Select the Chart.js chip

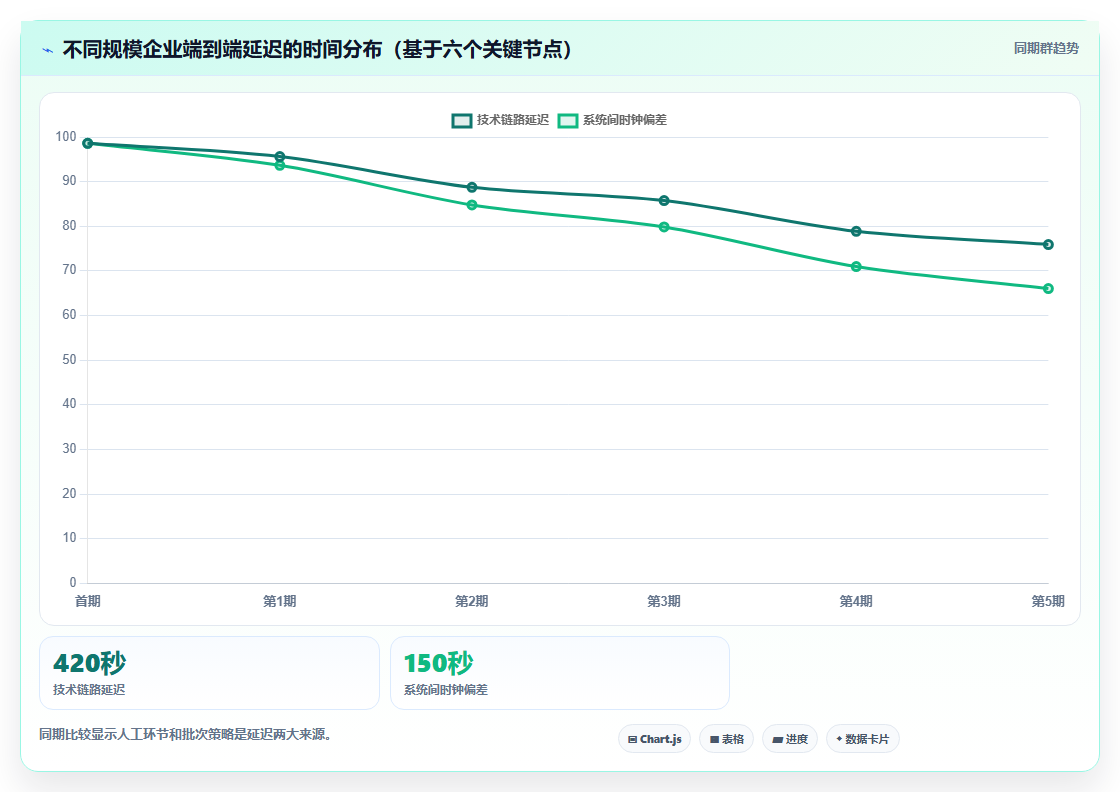pos(654,739)
